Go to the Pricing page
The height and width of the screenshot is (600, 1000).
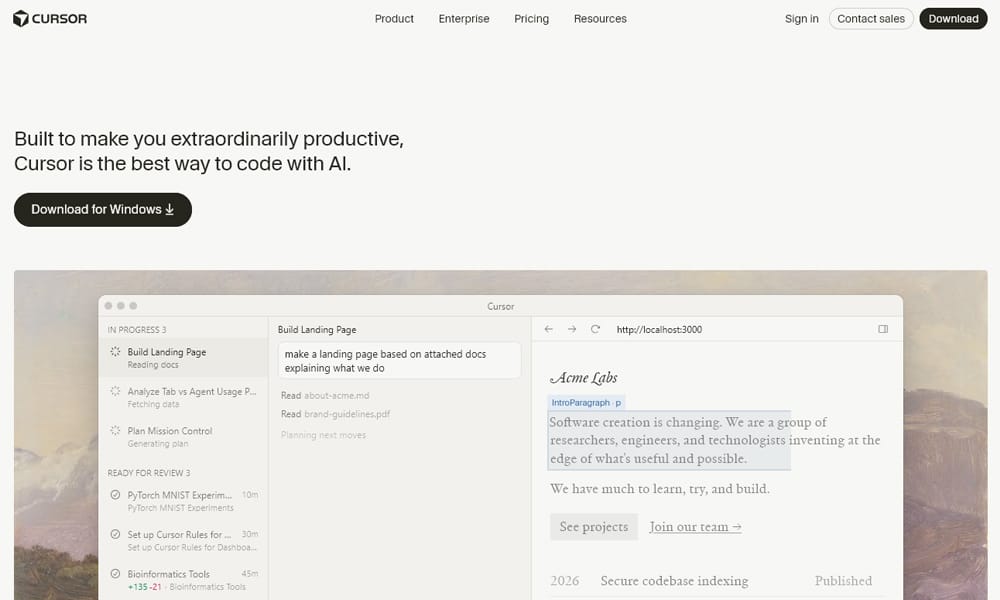coord(531,19)
